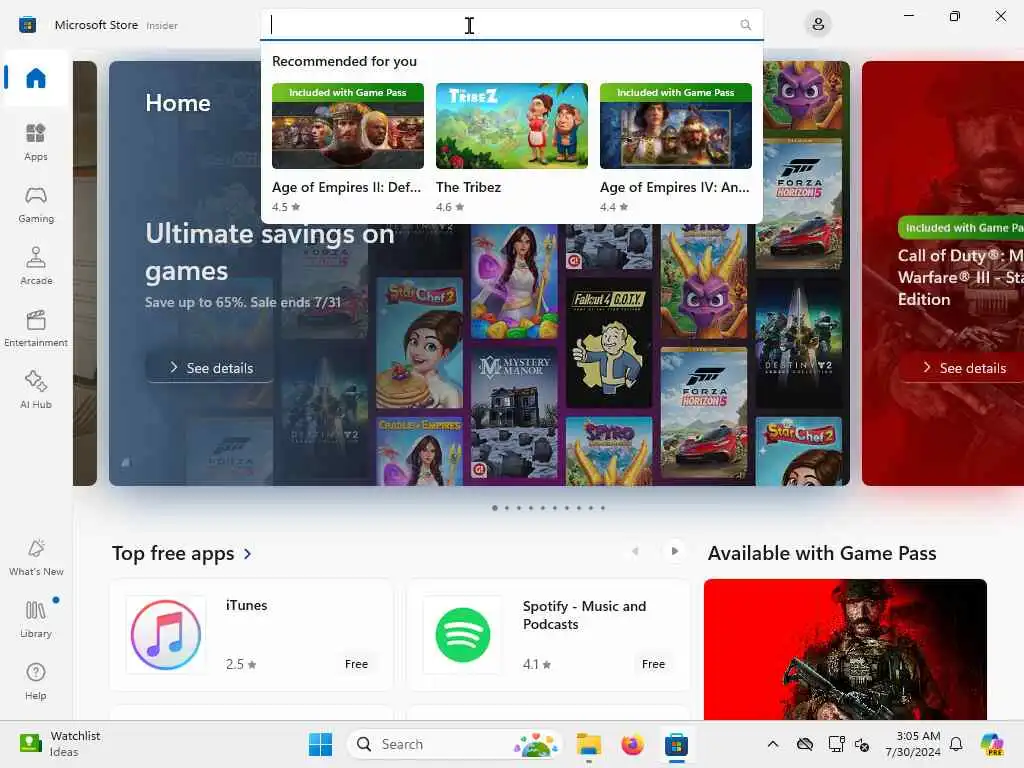The image size is (1024, 768).
Task: Open the Arcade section
Action: point(35,266)
